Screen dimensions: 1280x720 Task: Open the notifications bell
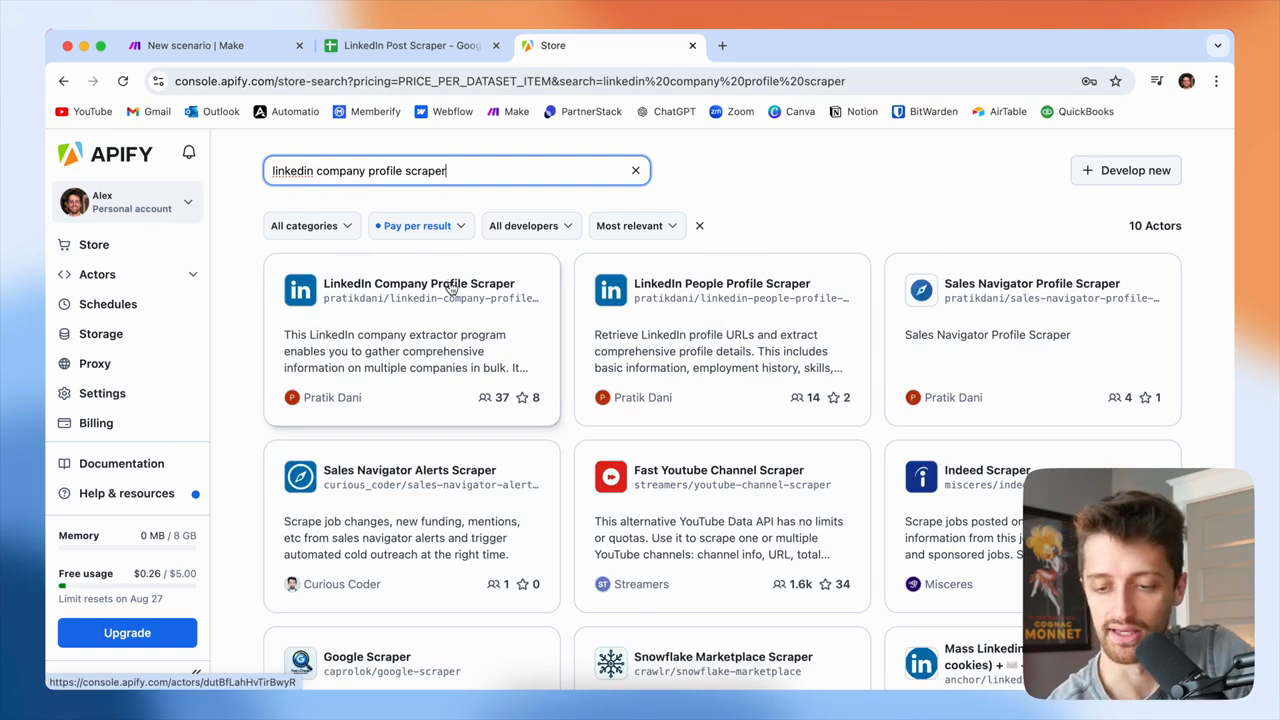click(189, 152)
